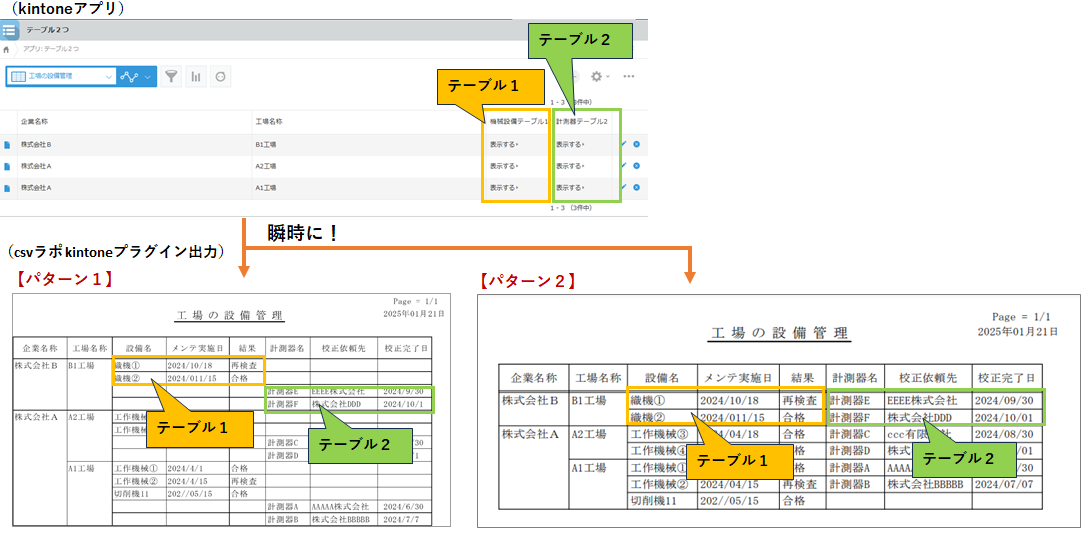Screen dimensions: 1087x538
Task: Click A1工場 cell in kintone list
Action: click(x=266, y=188)
